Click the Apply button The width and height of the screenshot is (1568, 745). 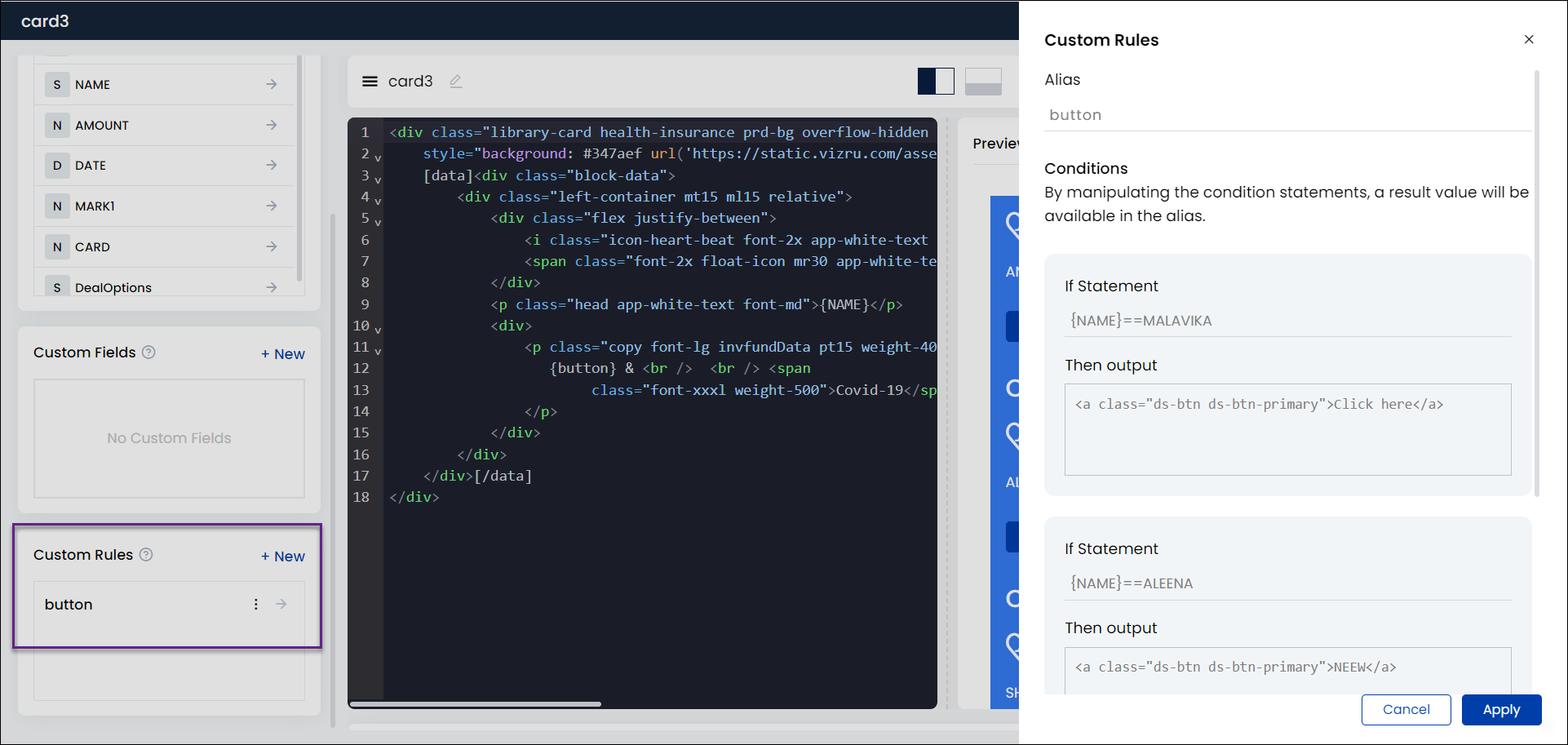[1501, 710]
